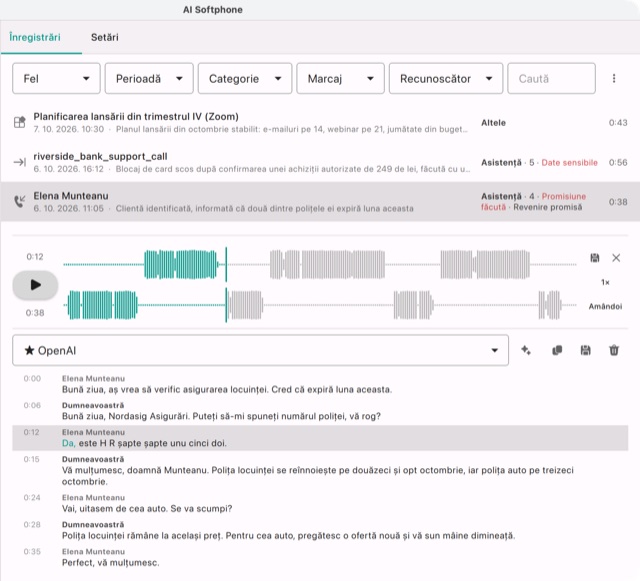Seek in the upper waveform track

320,265
